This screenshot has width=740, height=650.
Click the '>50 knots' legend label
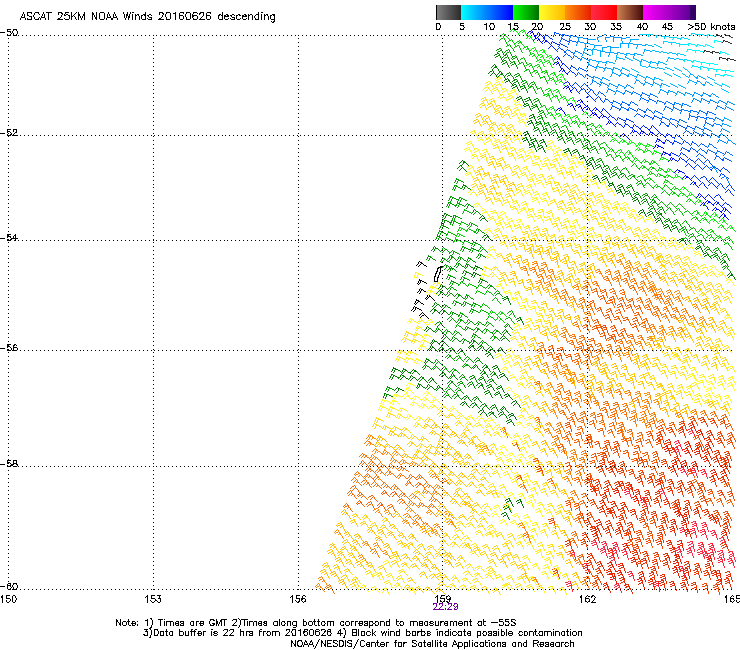[711, 27]
